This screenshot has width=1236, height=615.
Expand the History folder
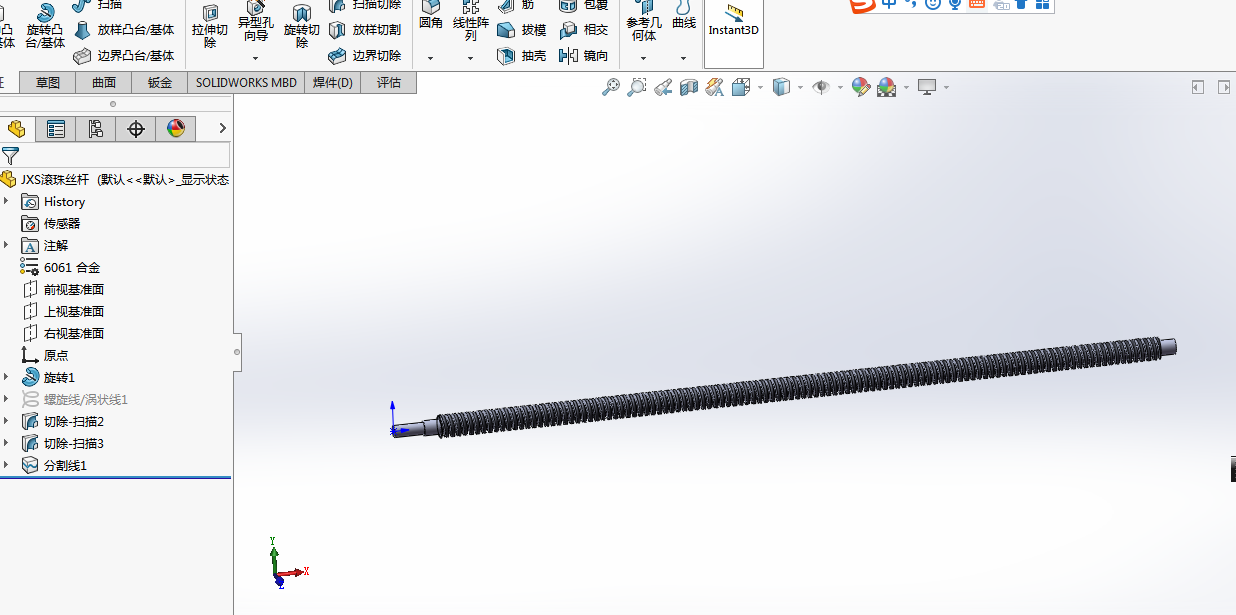click(x=6, y=201)
